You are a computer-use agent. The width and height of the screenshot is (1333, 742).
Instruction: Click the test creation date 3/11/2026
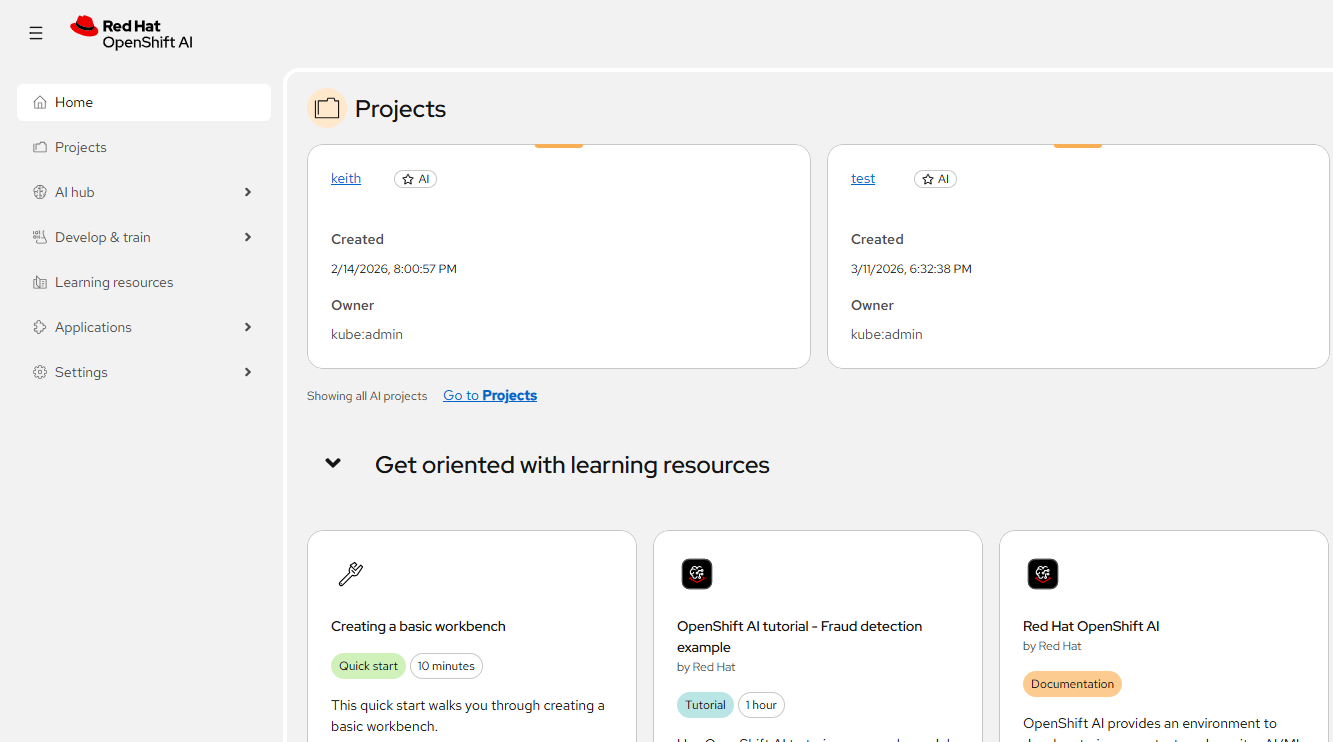(x=911, y=269)
